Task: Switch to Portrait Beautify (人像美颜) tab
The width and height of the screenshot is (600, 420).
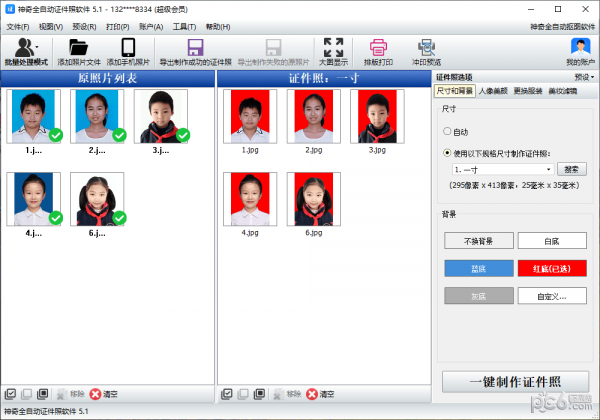Action: [494, 91]
